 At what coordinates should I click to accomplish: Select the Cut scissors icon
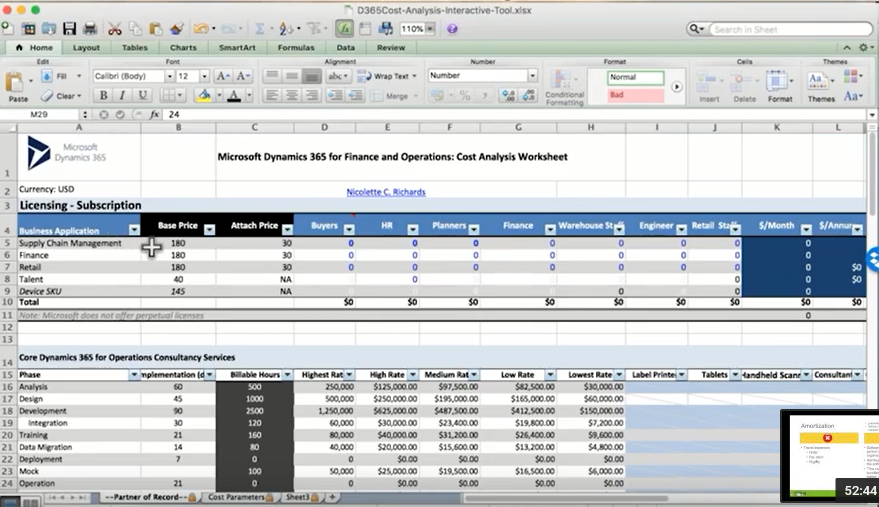(115, 29)
